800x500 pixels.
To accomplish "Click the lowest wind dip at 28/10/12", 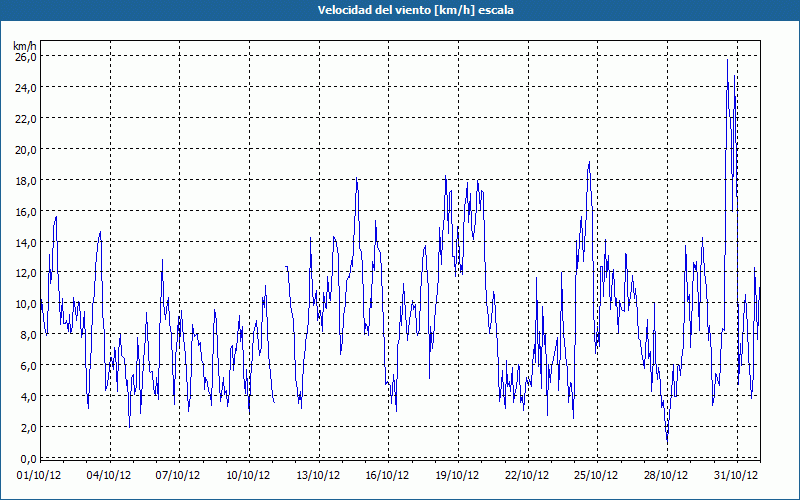I will pyautogui.click(x=667, y=442).
